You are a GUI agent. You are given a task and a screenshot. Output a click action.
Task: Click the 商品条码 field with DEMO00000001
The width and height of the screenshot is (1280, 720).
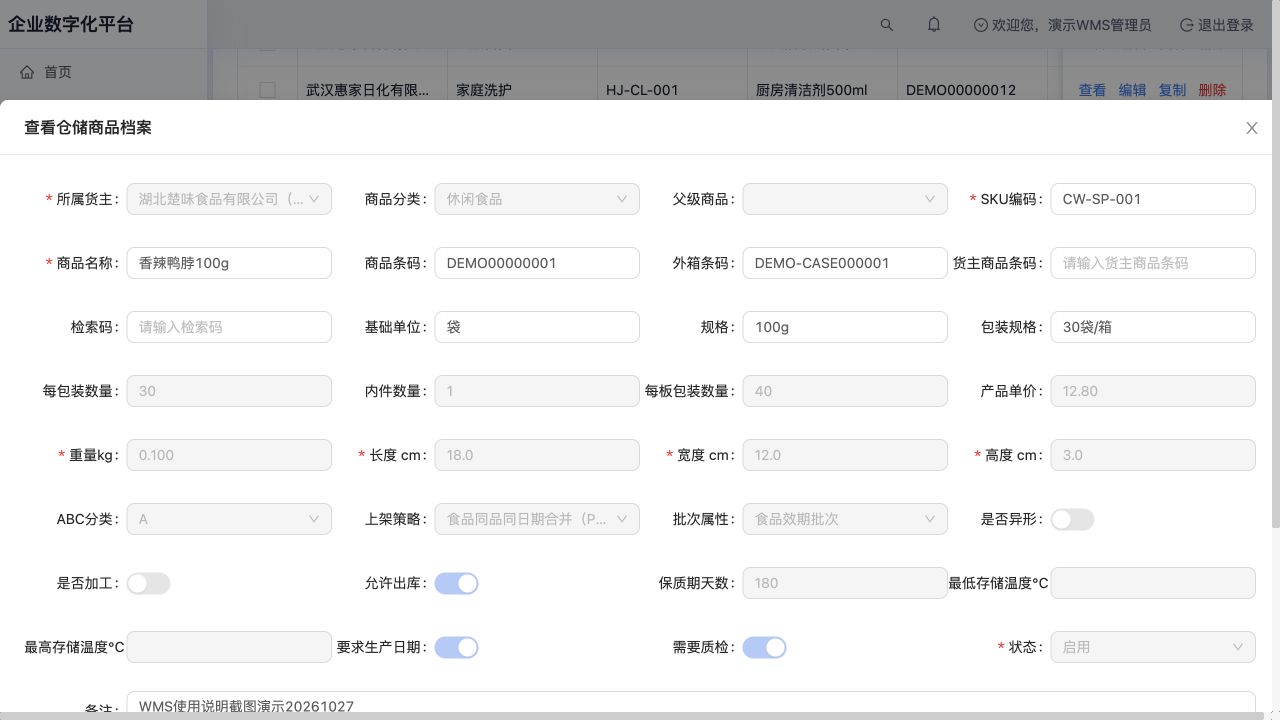[x=537, y=263]
